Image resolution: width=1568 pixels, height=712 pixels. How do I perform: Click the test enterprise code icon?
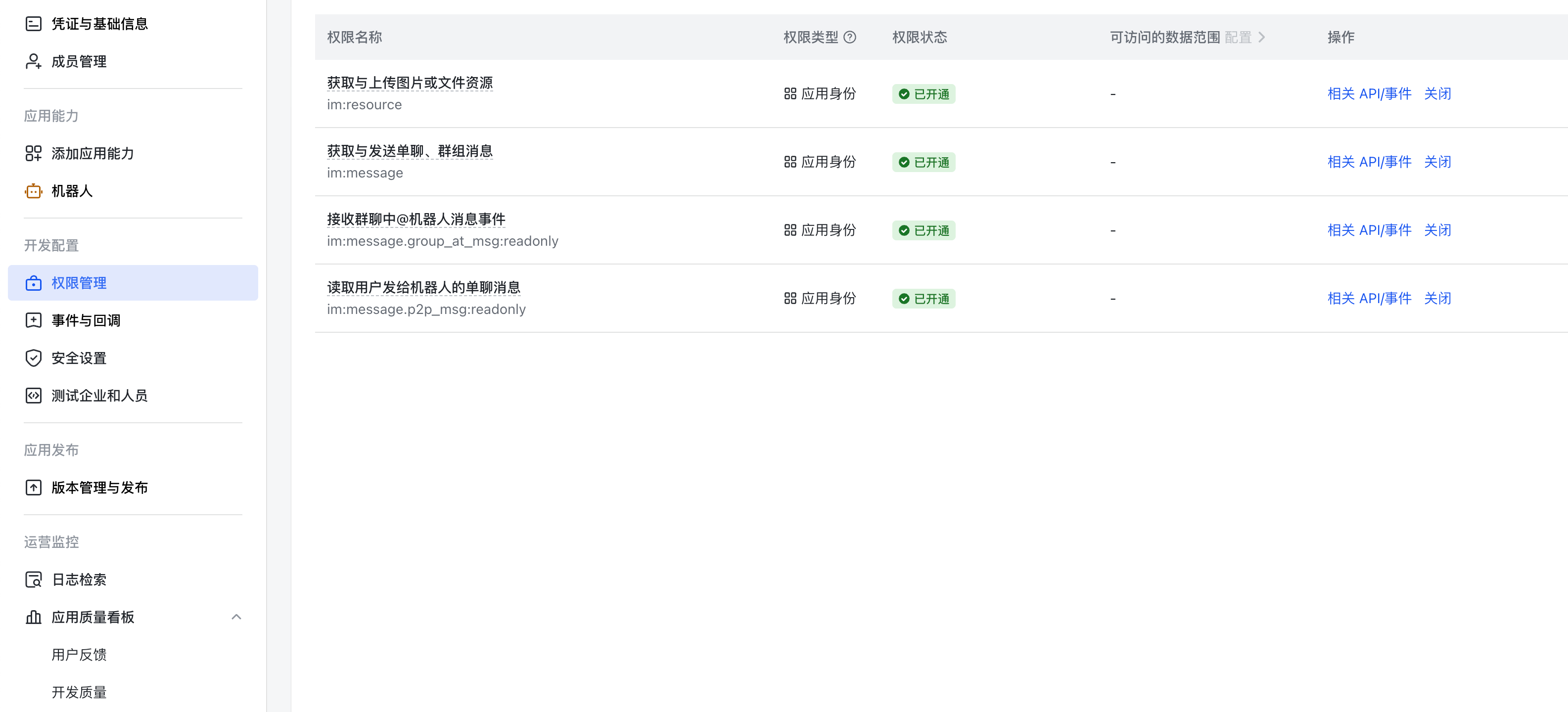[34, 396]
